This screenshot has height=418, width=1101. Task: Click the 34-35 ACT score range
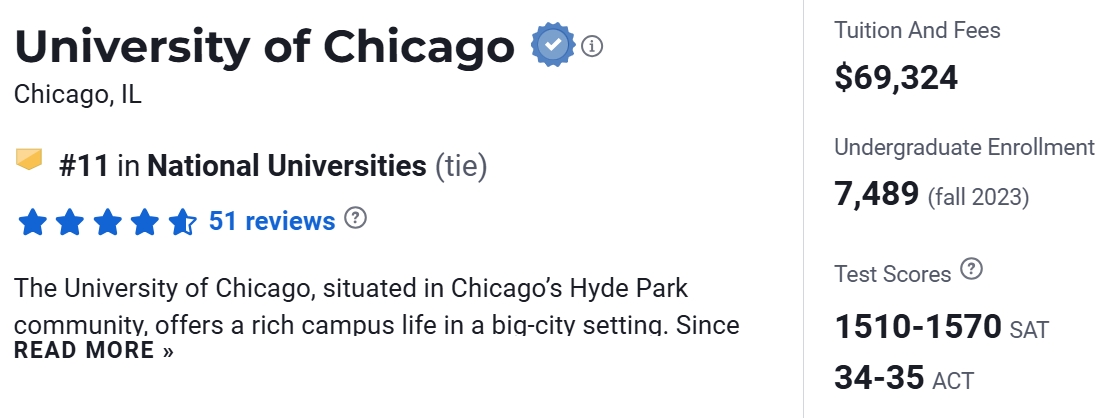(x=878, y=379)
